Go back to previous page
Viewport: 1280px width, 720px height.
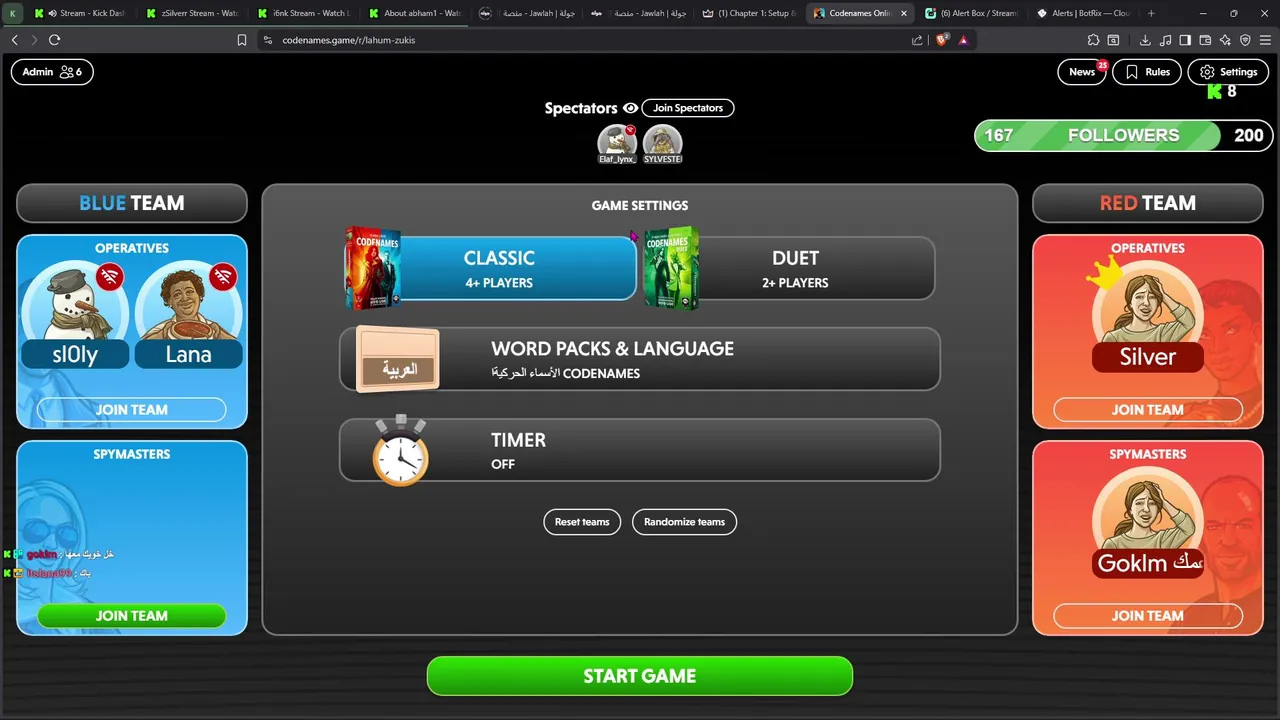click(14, 40)
